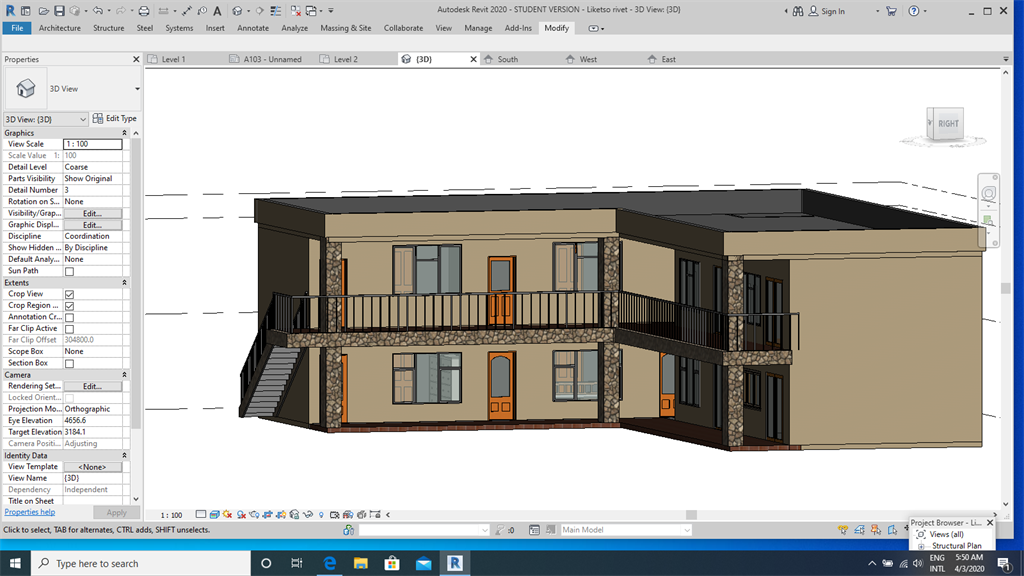Enable the Sun Path checkbox
Image resolution: width=1024 pixels, height=576 pixels.
pyautogui.click(x=69, y=271)
